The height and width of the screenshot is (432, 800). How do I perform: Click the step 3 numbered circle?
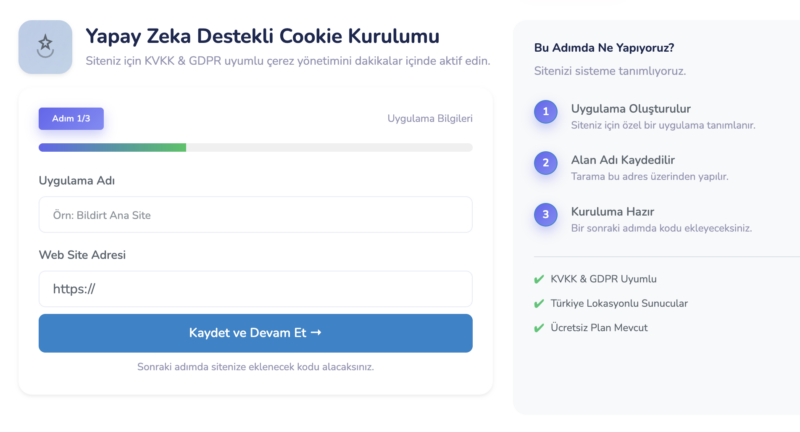(x=545, y=214)
